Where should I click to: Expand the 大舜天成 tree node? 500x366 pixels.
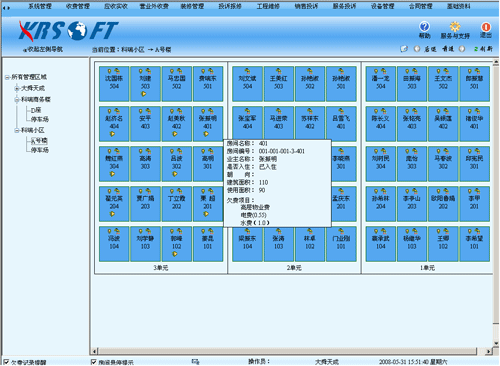(17, 88)
